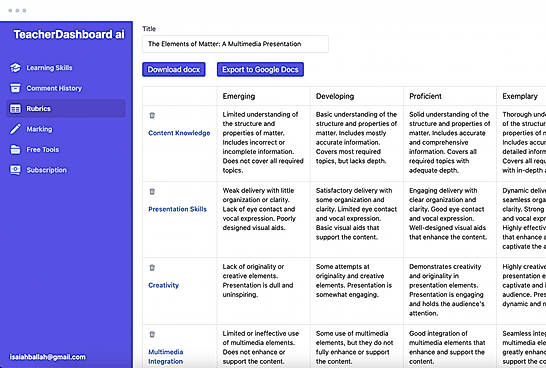
Task: Click the Content Knowledge criterion link
Action: [x=179, y=133]
